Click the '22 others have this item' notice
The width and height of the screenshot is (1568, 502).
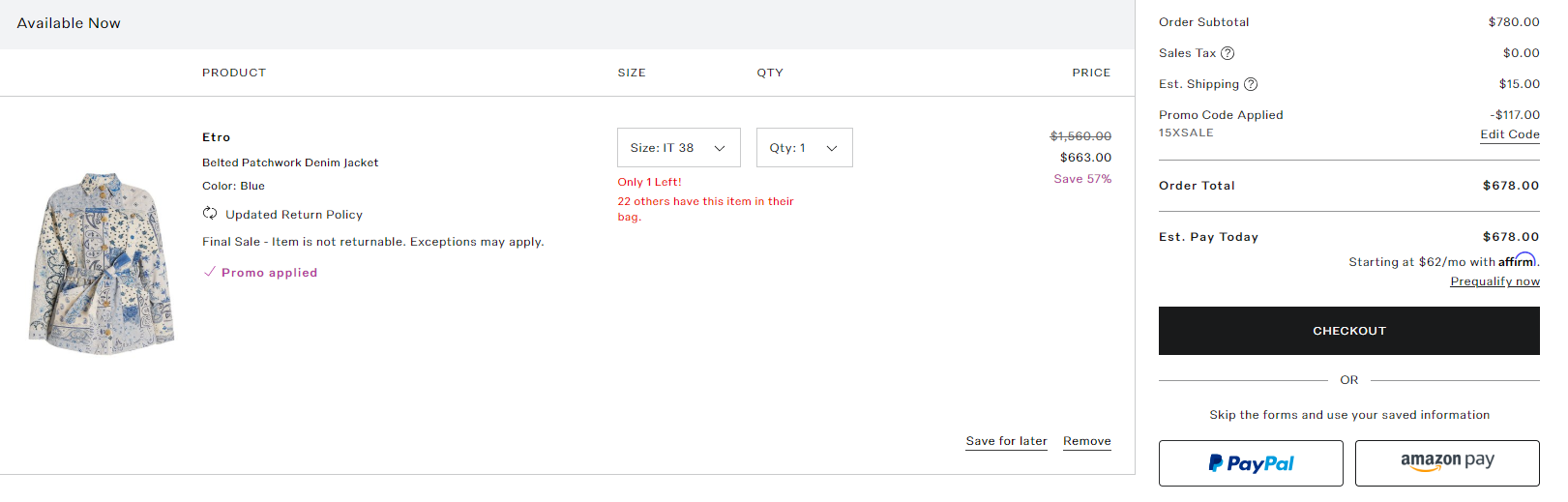tap(706, 209)
